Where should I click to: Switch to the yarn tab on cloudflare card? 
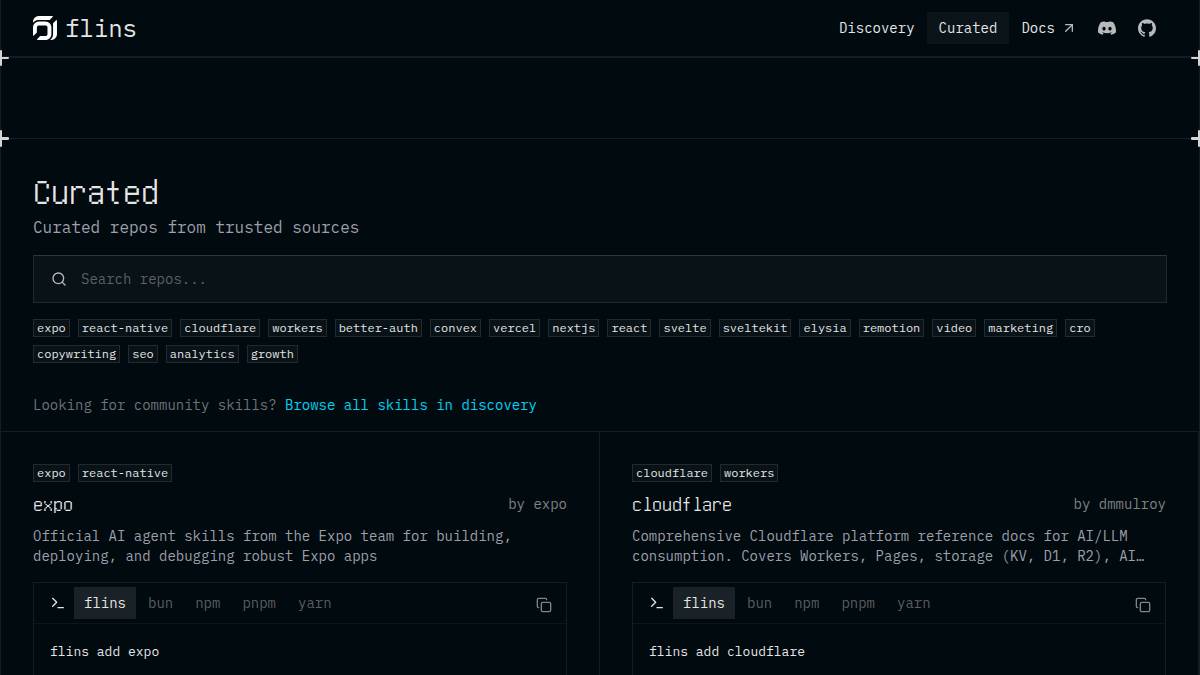tap(913, 603)
